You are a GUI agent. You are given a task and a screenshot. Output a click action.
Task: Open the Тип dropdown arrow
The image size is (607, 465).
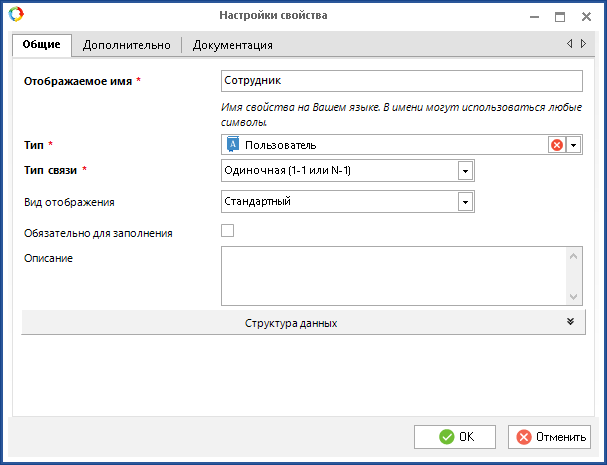coord(573,145)
